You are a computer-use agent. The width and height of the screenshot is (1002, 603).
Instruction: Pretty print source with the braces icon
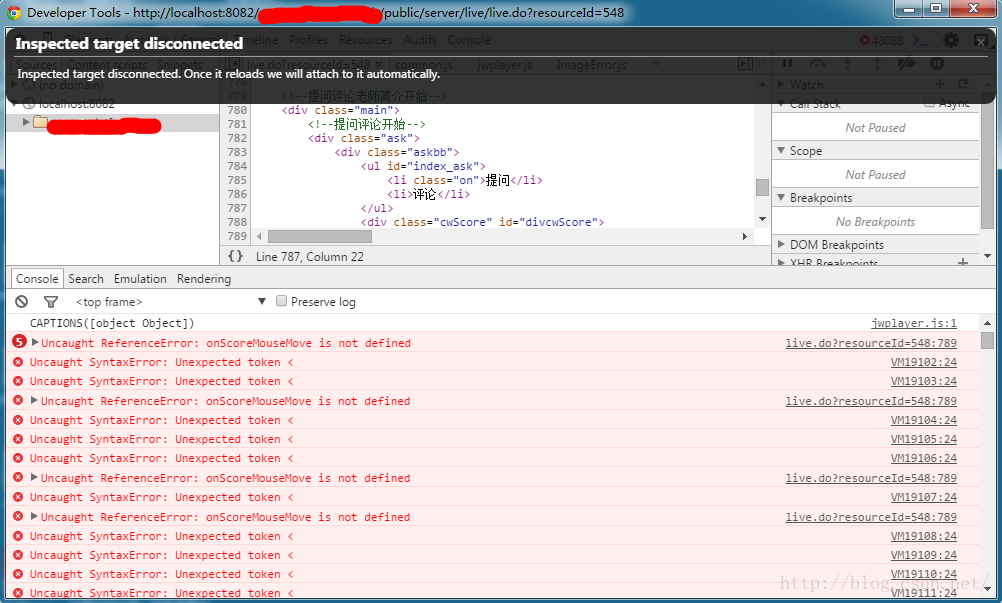(235, 256)
